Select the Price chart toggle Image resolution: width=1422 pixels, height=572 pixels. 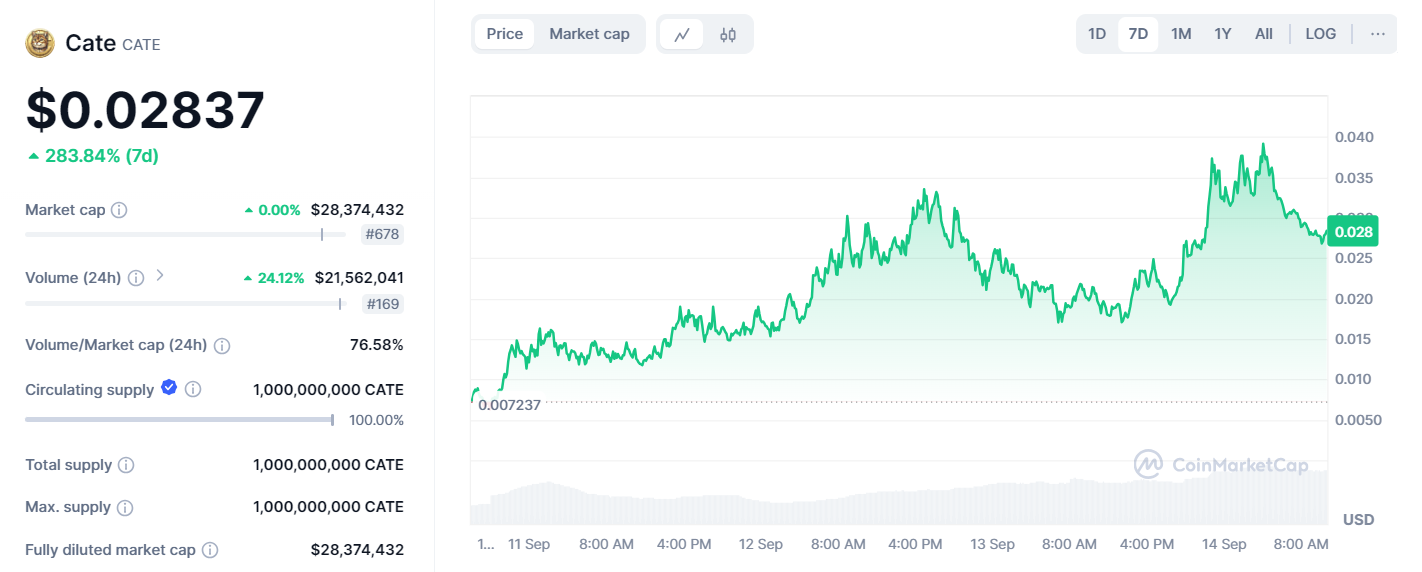tap(504, 34)
